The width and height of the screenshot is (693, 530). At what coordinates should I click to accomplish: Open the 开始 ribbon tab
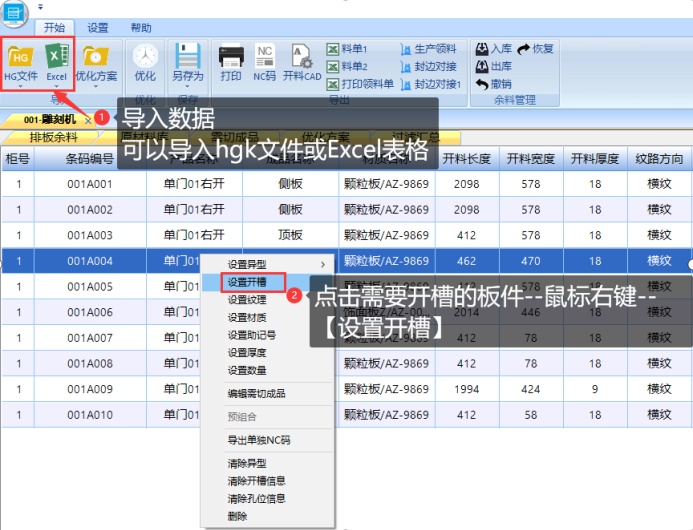pos(54,28)
